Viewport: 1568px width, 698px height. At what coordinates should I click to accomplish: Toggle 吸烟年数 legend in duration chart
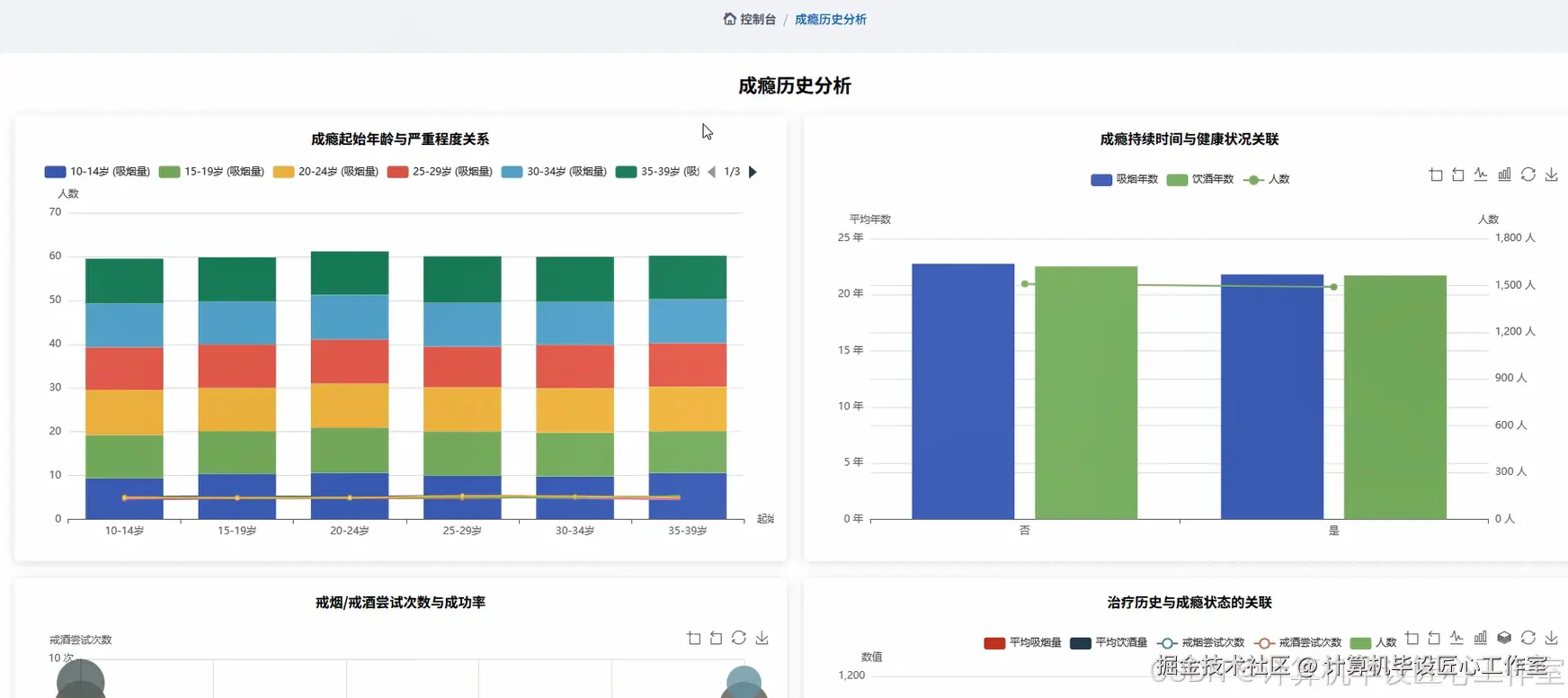[x=1125, y=179]
